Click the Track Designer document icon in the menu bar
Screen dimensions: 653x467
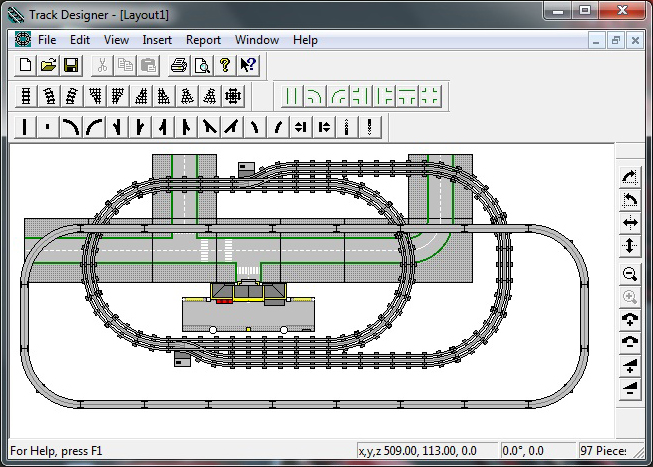(x=22, y=40)
